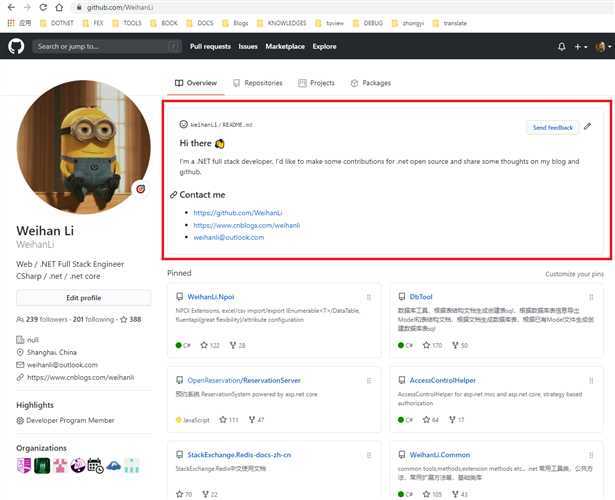The width and height of the screenshot is (615, 500).
Task: Click the GitHub Octocat logo
Action: tap(16, 46)
